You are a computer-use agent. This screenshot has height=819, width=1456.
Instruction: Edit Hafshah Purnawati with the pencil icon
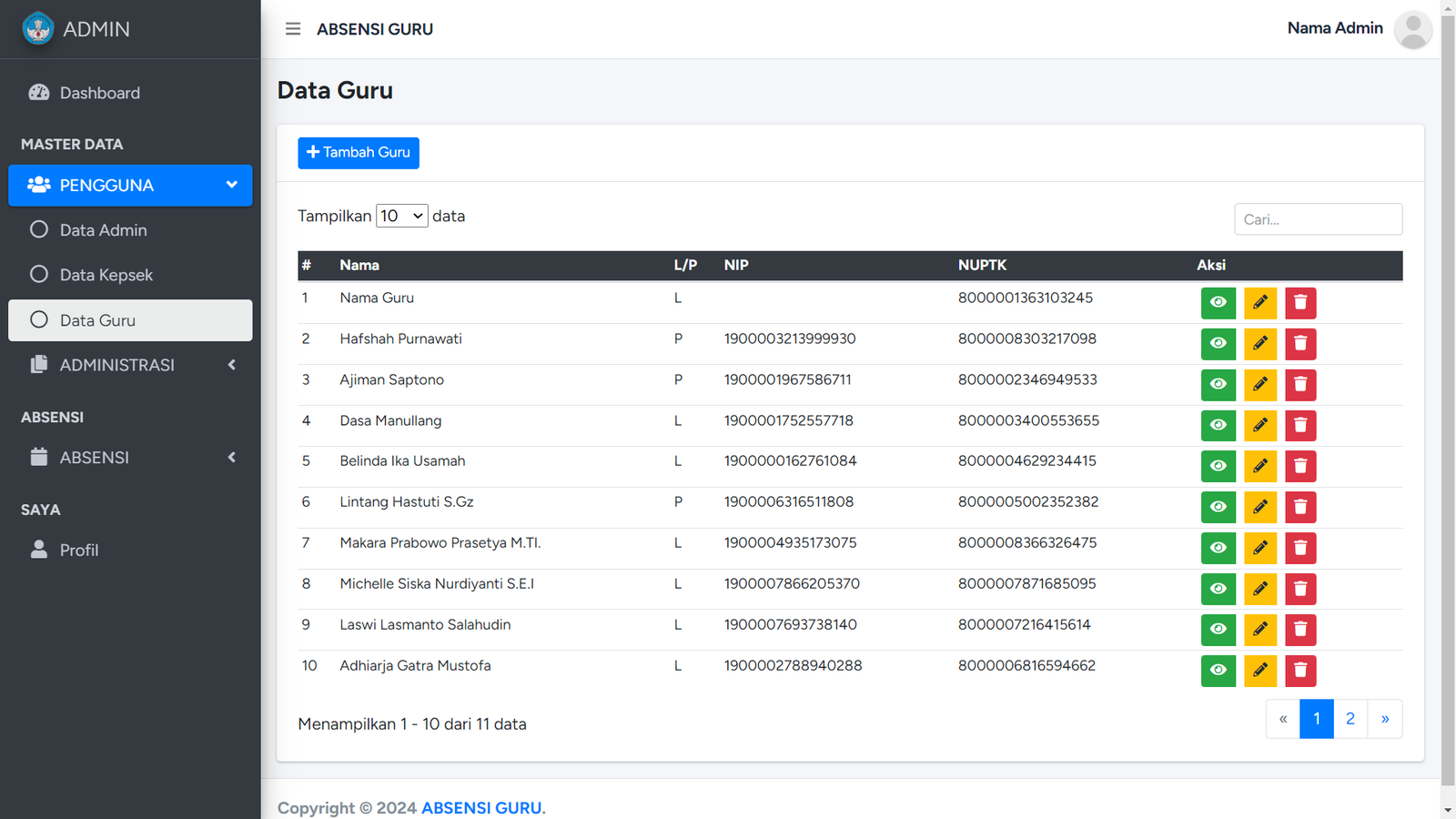coord(1259,343)
